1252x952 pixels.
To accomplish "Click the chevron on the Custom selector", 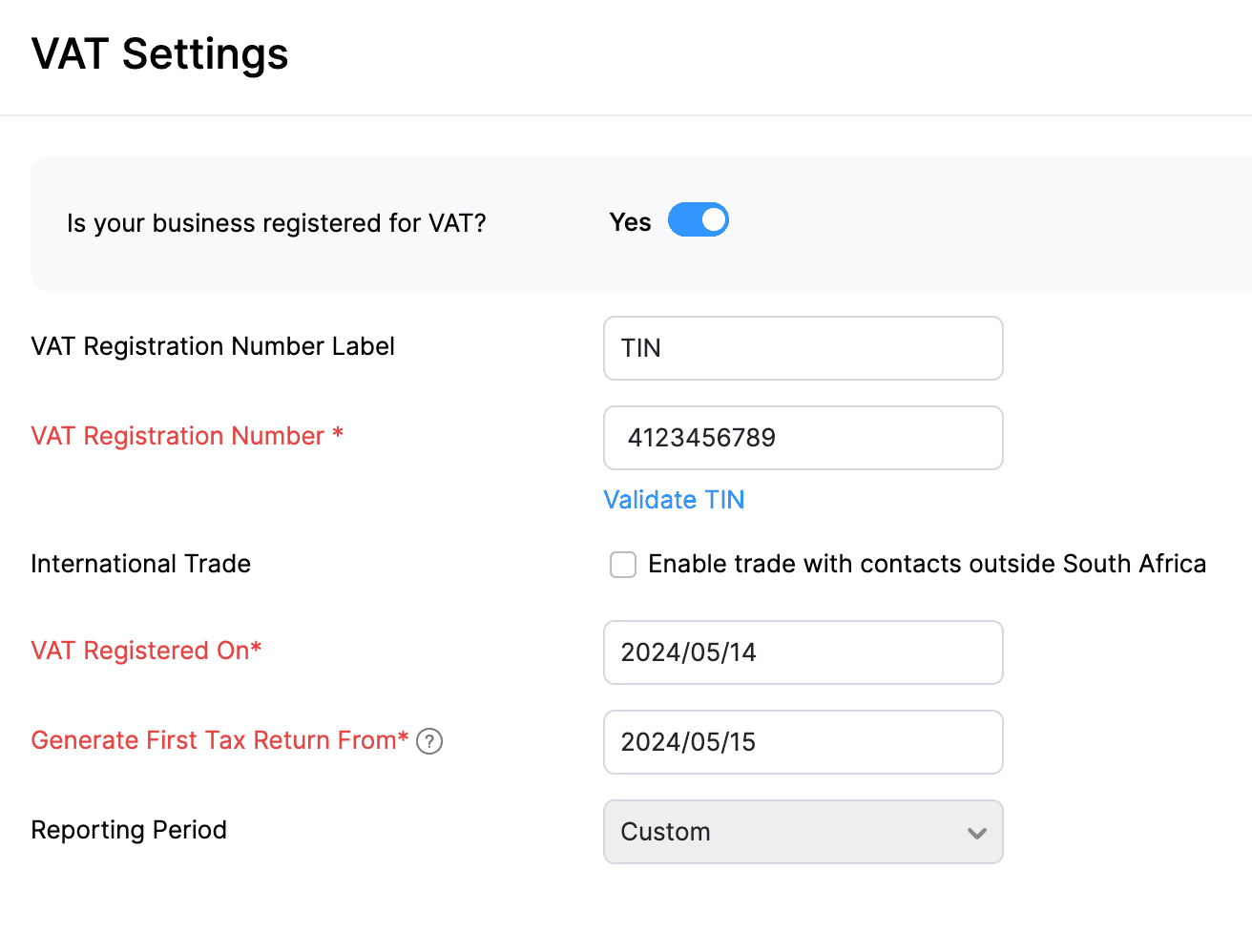I will pyautogui.click(x=976, y=833).
